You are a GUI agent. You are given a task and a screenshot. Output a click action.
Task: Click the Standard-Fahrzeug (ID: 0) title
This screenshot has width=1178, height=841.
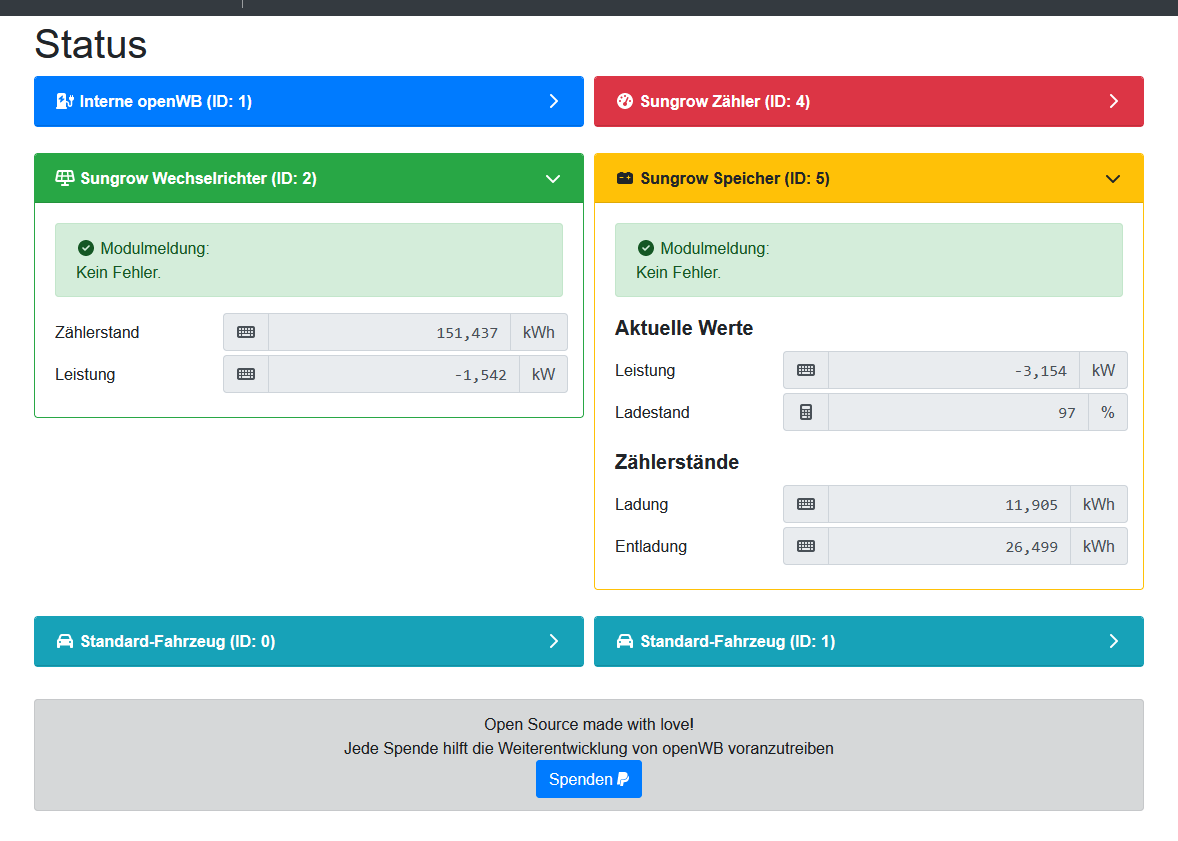point(178,641)
